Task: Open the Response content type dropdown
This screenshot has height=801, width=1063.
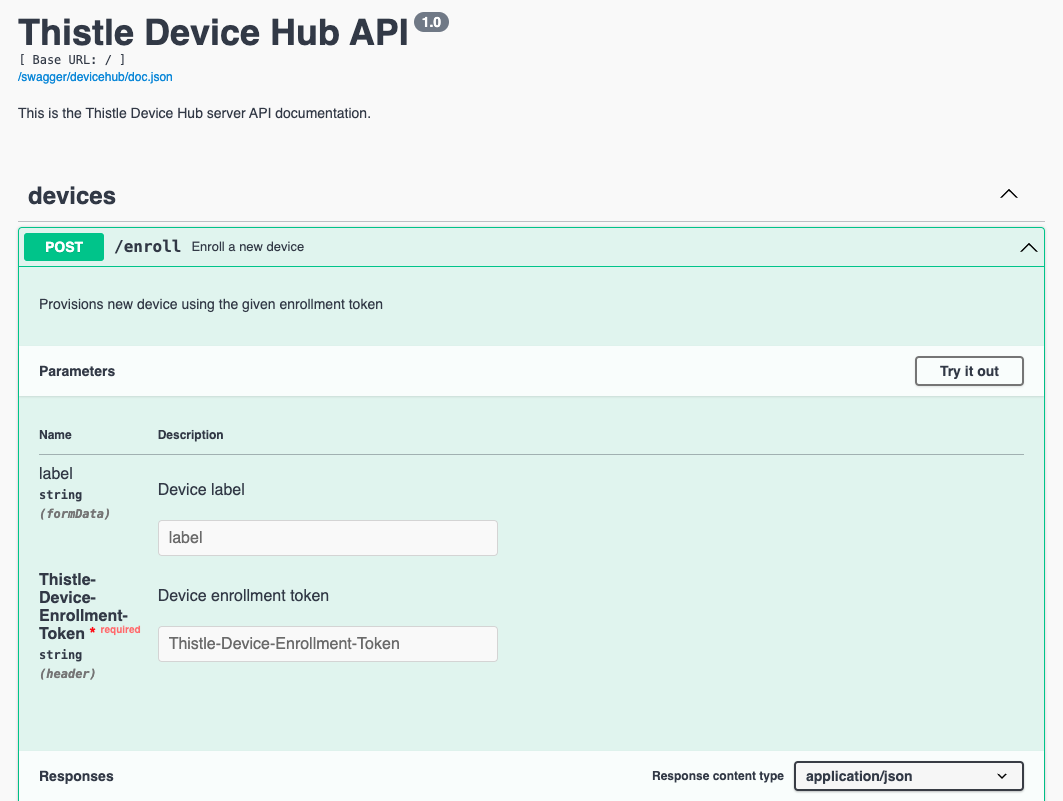Action: [x=908, y=776]
